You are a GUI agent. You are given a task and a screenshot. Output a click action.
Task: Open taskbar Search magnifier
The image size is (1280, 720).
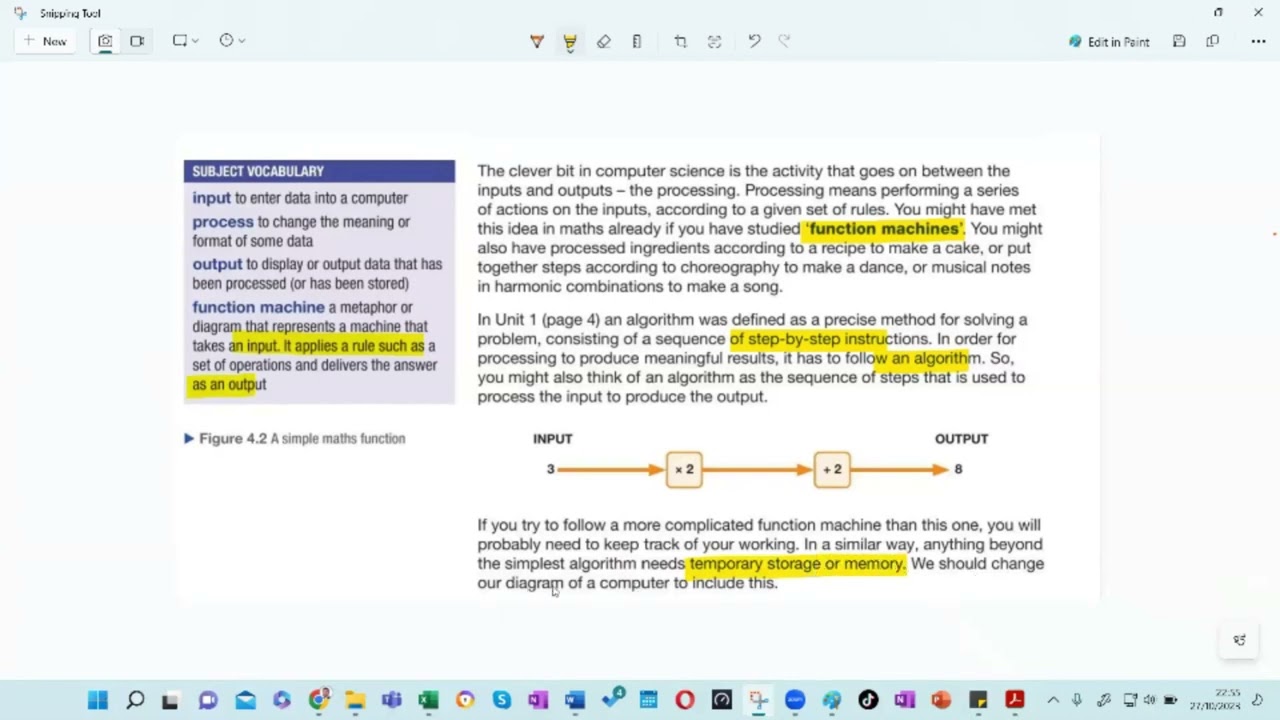[135, 700]
